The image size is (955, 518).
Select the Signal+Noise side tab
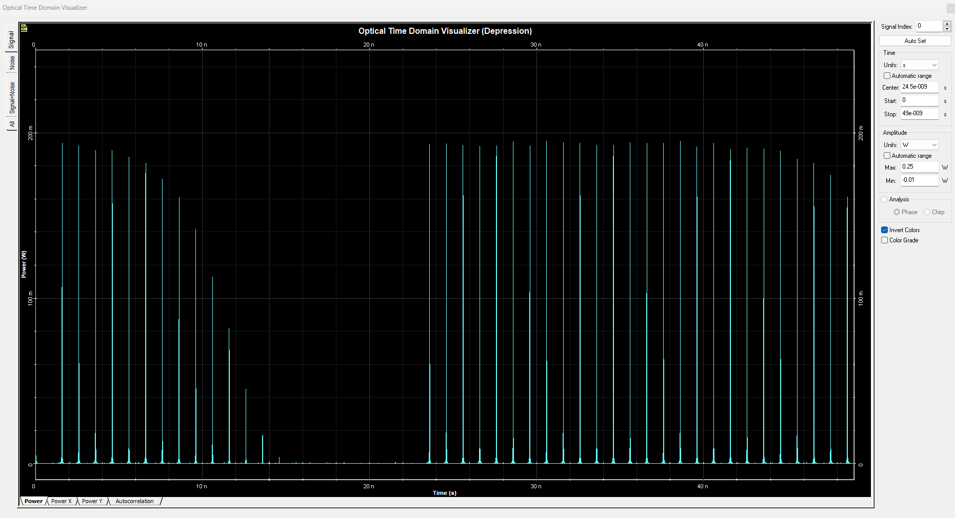tap(12, 96)
